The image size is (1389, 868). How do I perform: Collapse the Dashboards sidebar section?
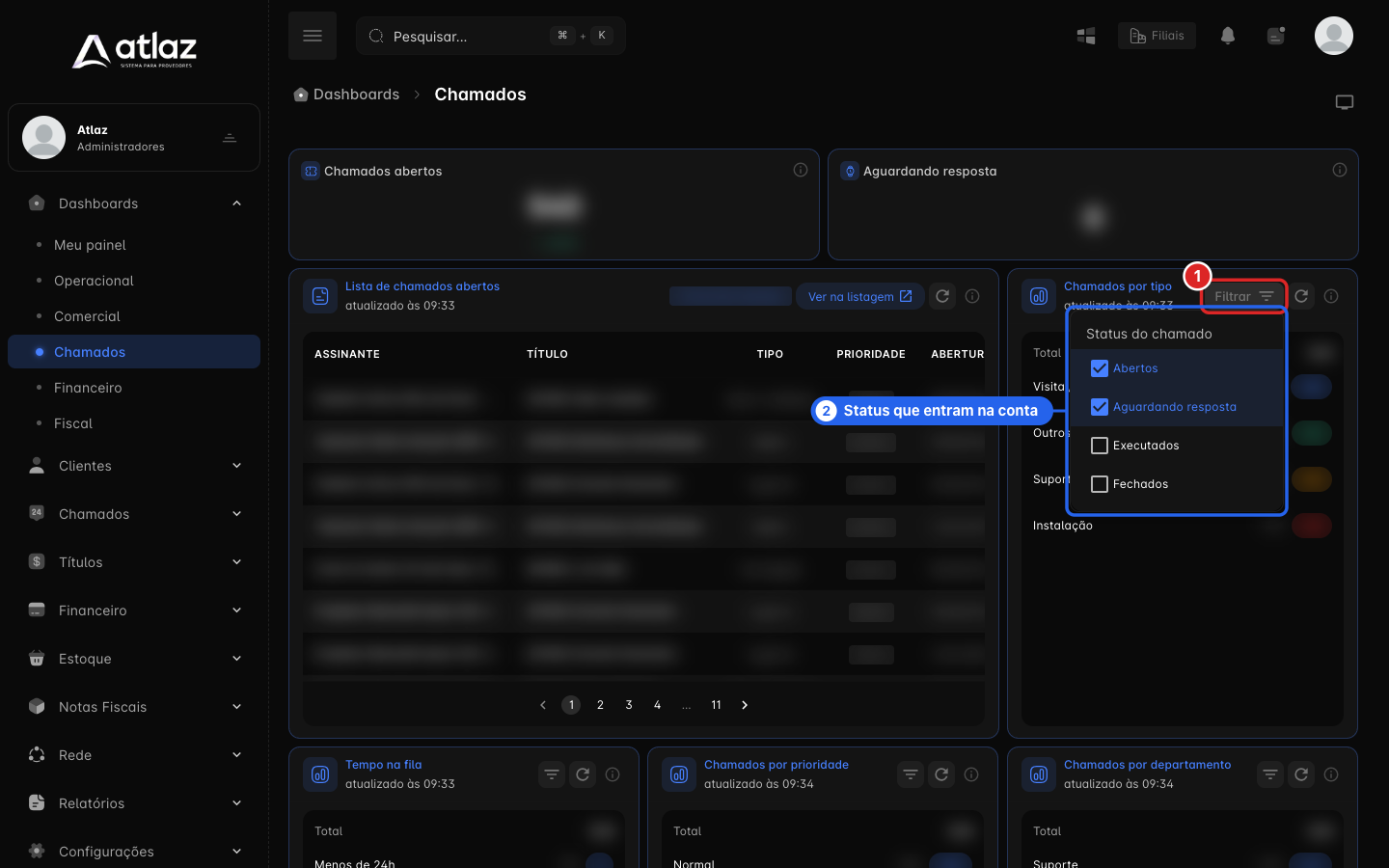(134, 203)
